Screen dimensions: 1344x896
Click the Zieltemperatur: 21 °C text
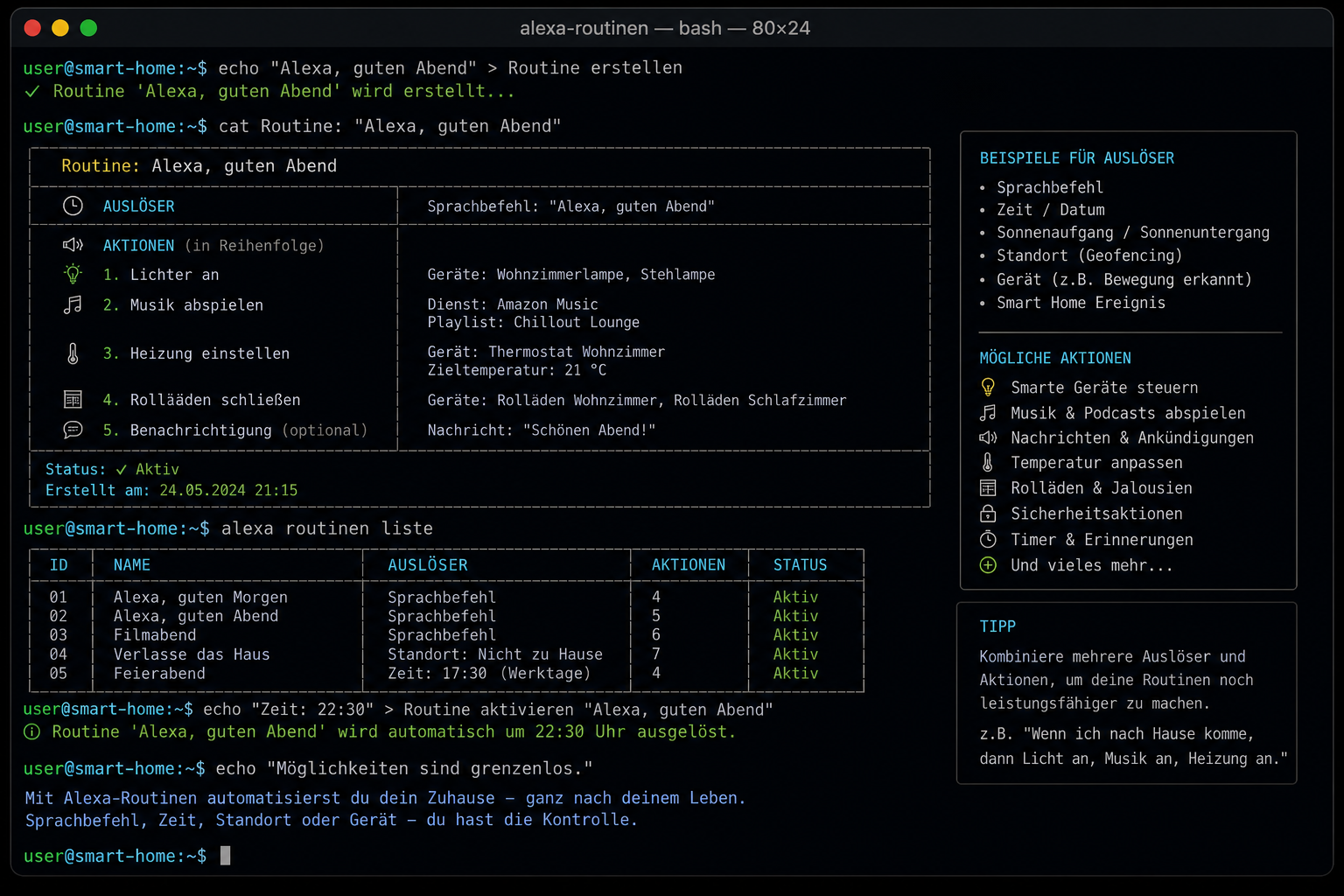(517, 370)
